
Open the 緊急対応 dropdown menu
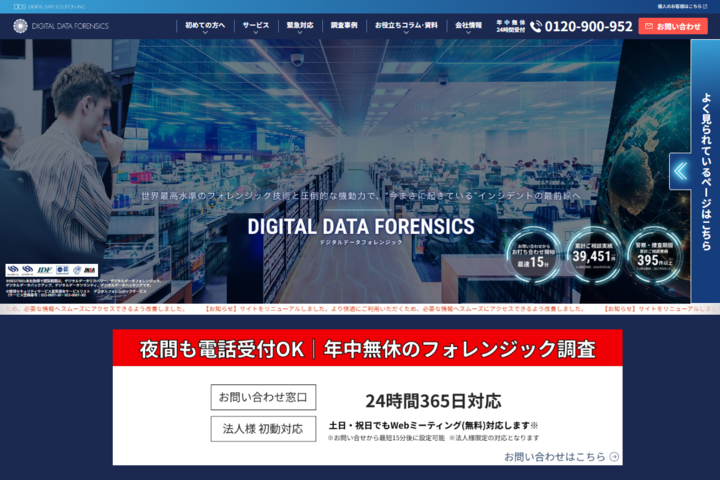[300, 26]
